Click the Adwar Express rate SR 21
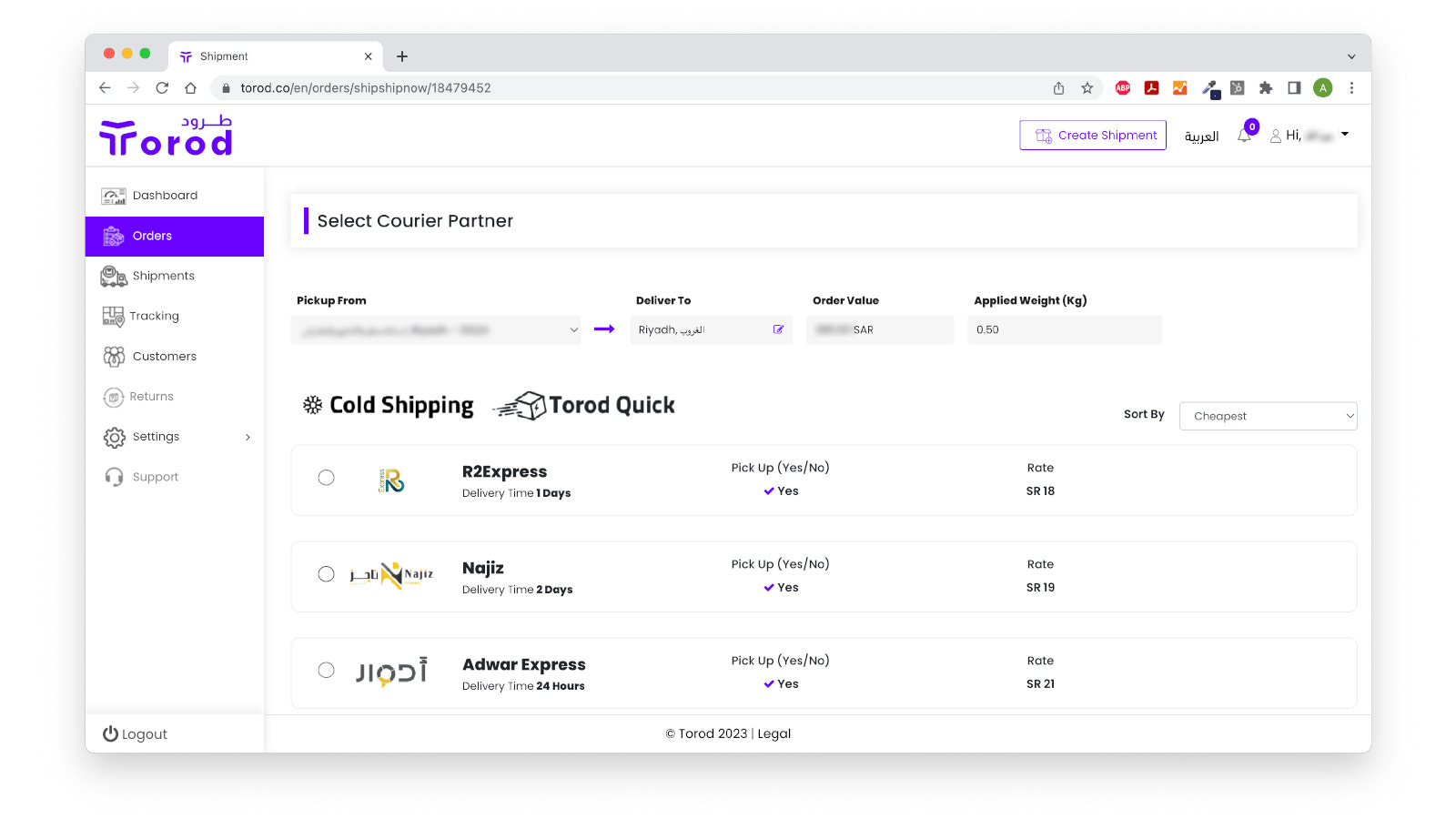The height and width of the screenshot is (819, 1456). click(x=1040, y=683)
